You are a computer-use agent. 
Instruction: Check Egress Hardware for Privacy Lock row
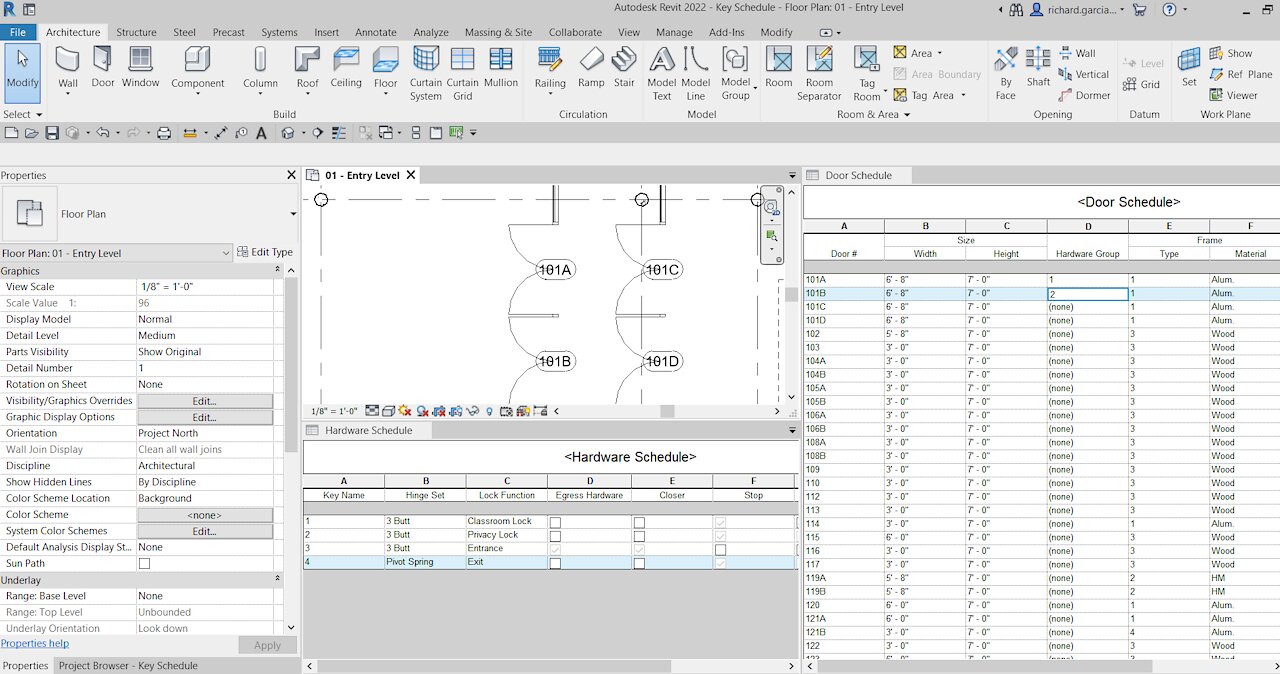(555, 536)
